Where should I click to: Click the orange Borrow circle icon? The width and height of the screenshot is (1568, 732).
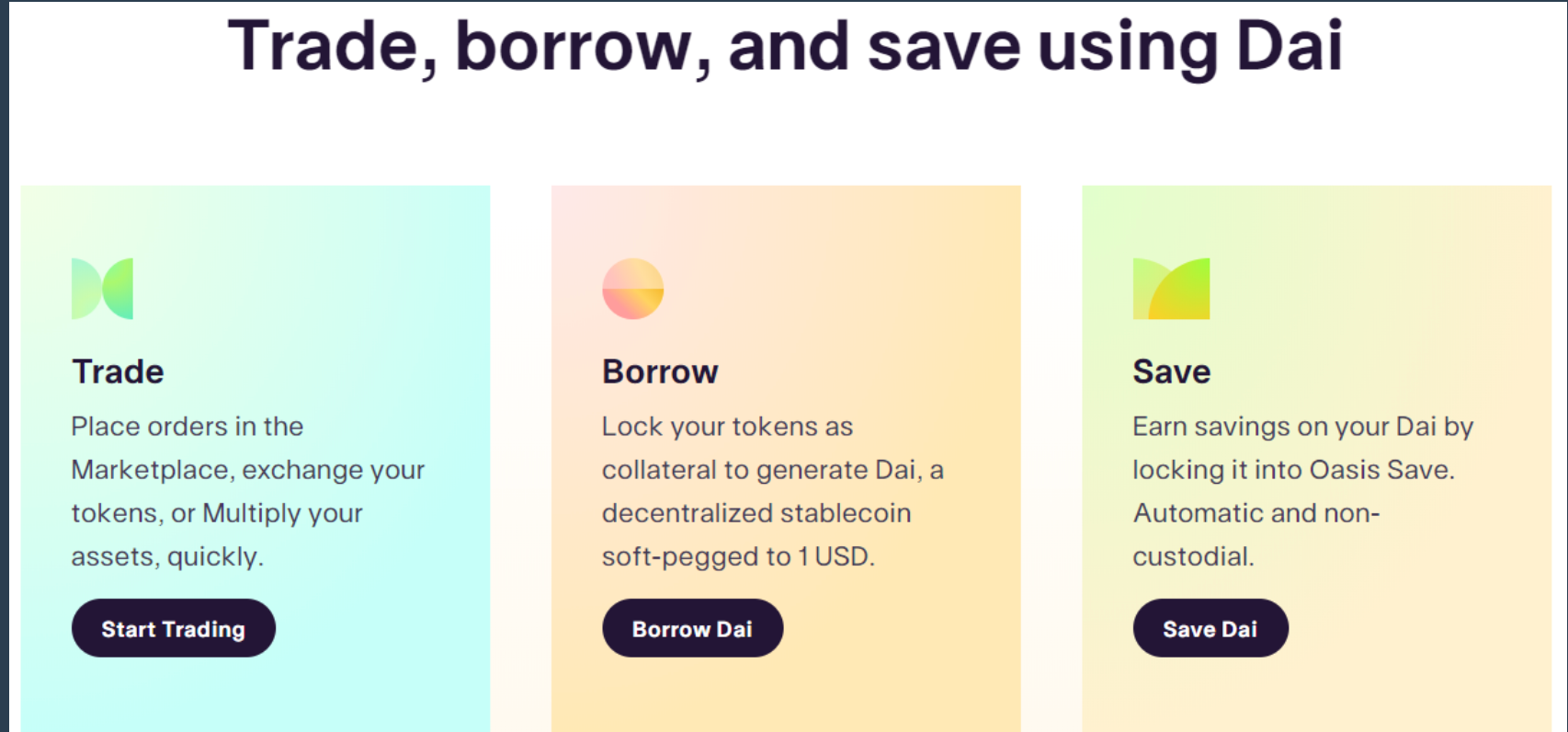click(x=632, y=289)
